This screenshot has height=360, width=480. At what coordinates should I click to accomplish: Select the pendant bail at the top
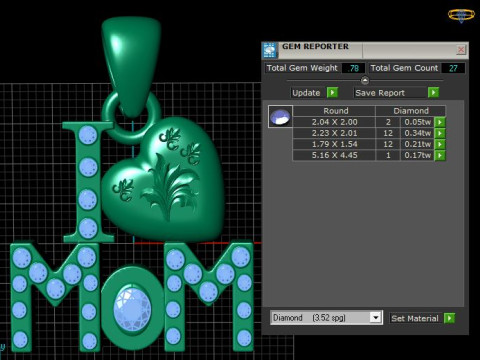(131, 67)
